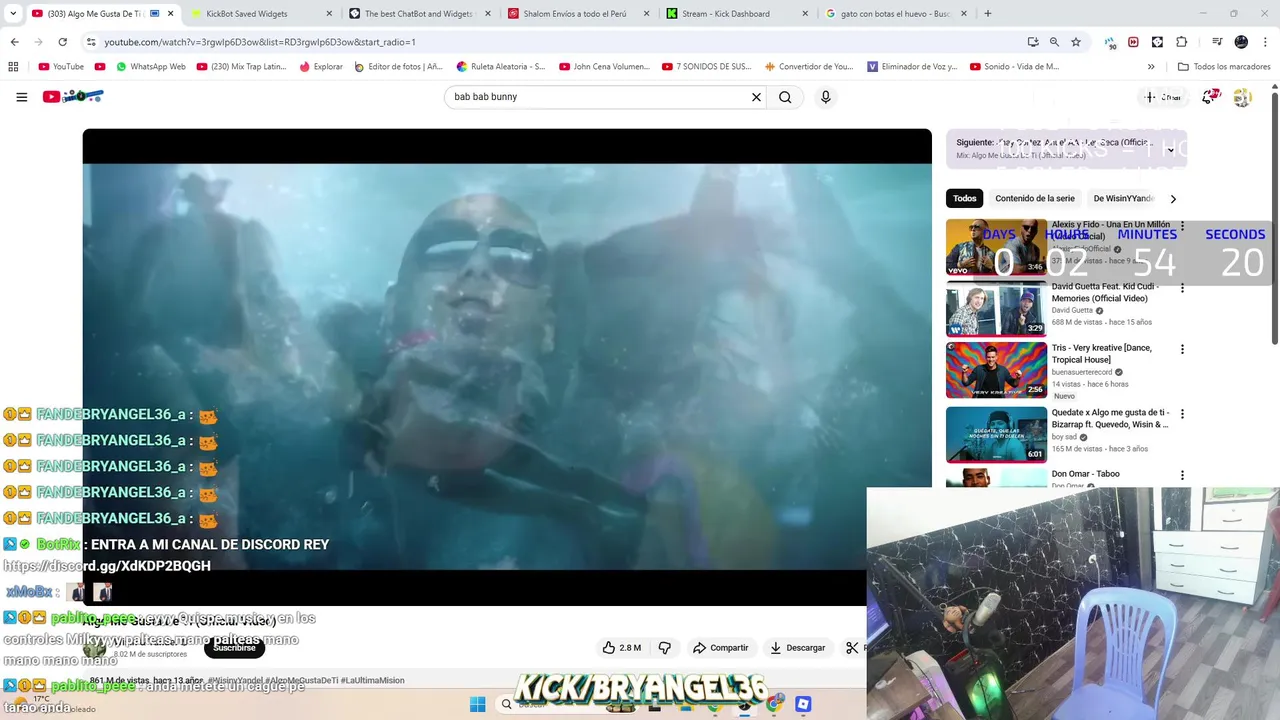
Task: Open the 7 SONIDOS DE SUS... bookmark
Action: (706, 67)
